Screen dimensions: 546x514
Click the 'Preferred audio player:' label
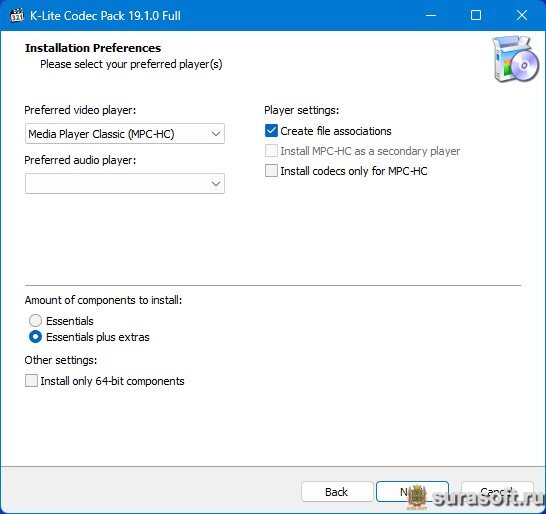point(80,160)
